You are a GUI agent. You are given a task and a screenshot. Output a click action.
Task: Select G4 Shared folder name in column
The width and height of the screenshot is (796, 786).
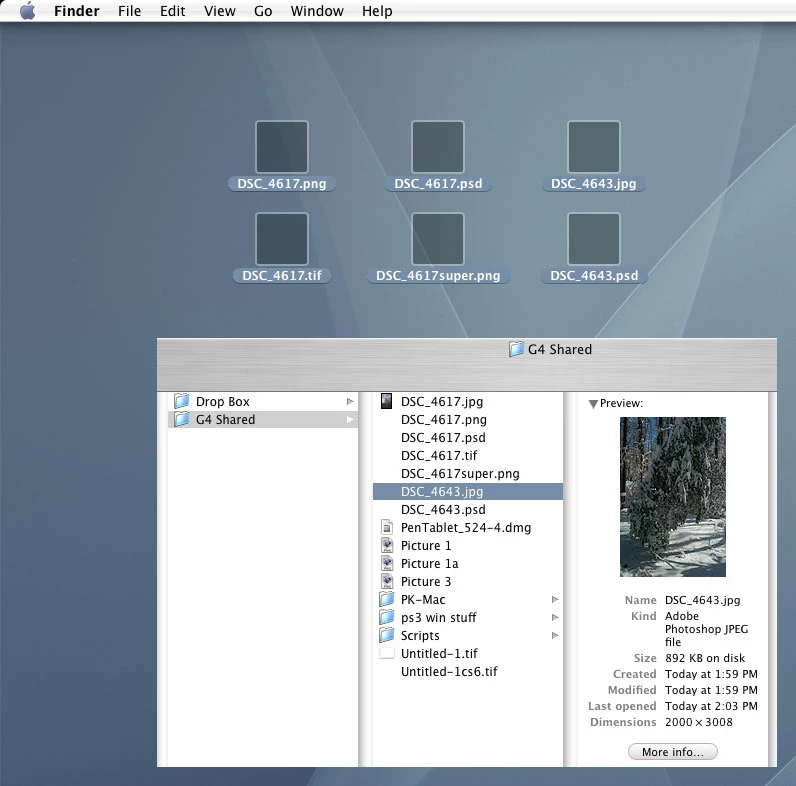(225, 419)
